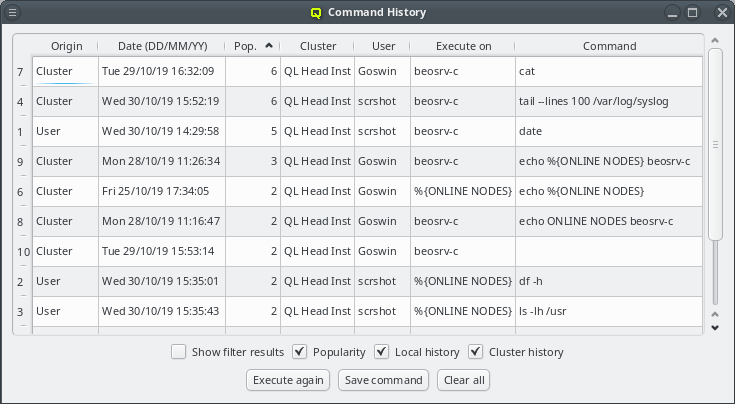The image size is (735, 404).
Task: Click the Save command button
Action: 383,380
